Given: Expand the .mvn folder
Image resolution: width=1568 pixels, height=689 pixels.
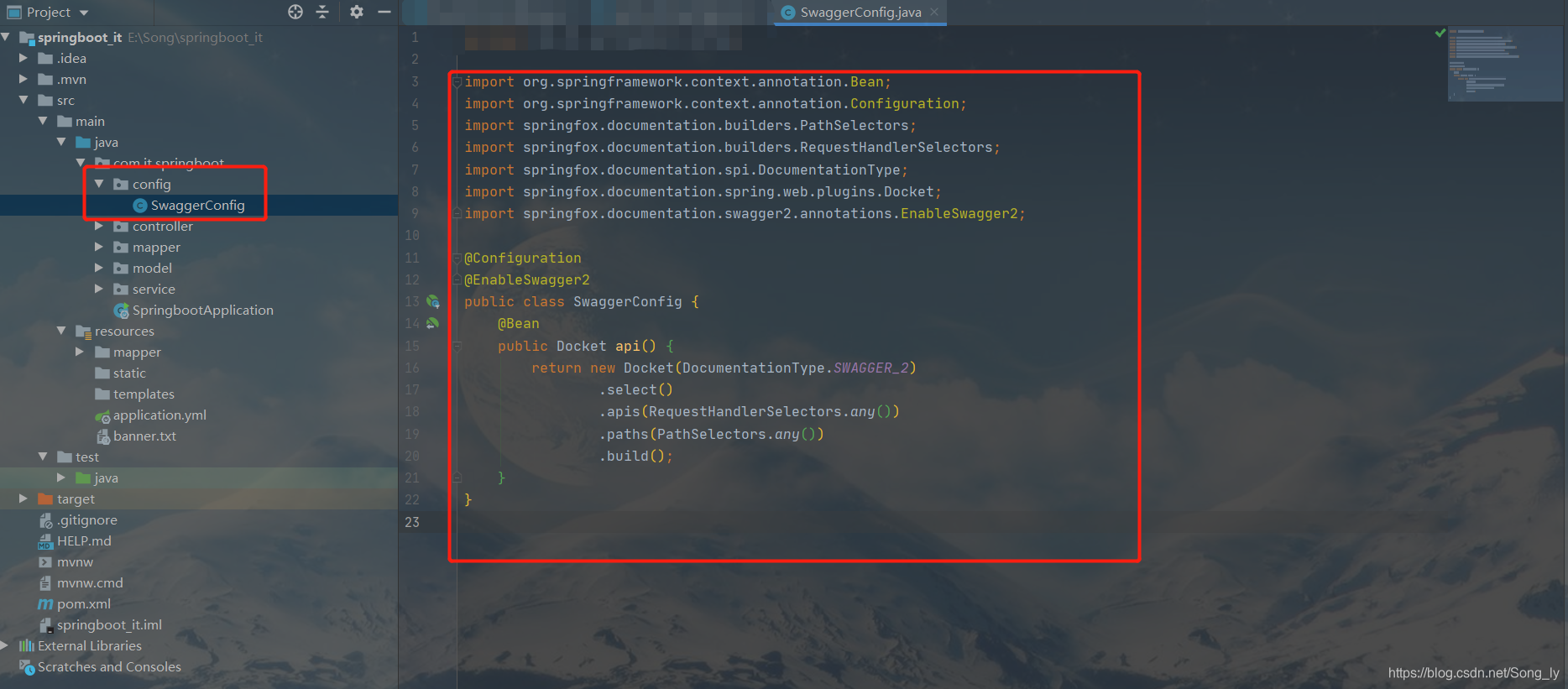Looking at the screenshot, I should pyautogui.click(x=24, y=79).
